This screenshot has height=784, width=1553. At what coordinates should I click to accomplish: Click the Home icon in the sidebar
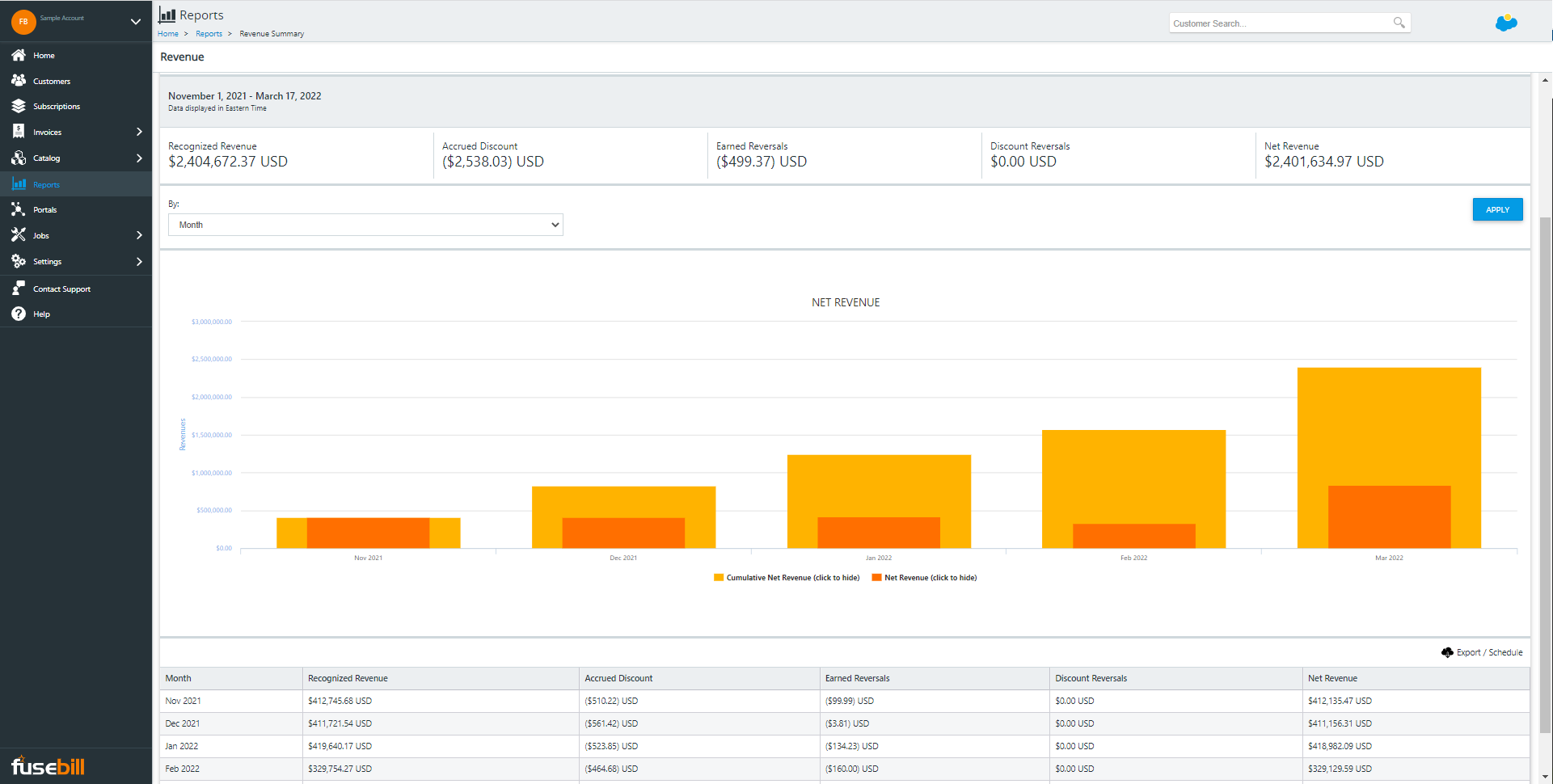point(18,55)
